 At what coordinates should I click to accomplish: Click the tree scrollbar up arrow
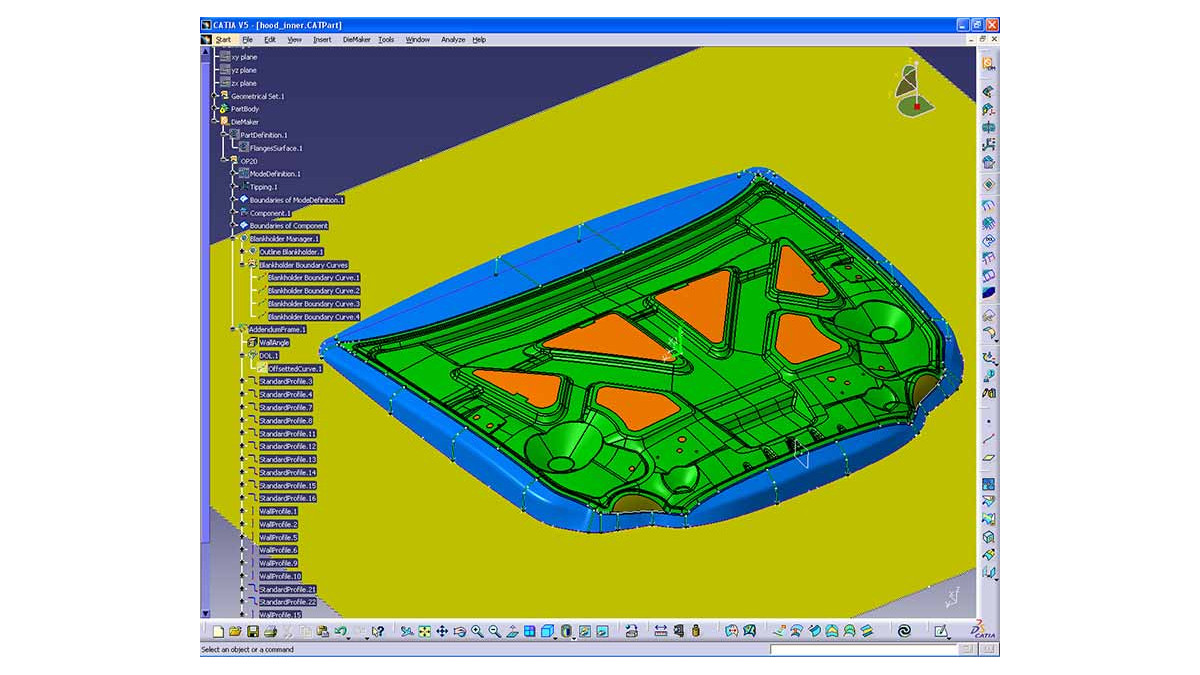coord(205,52)
